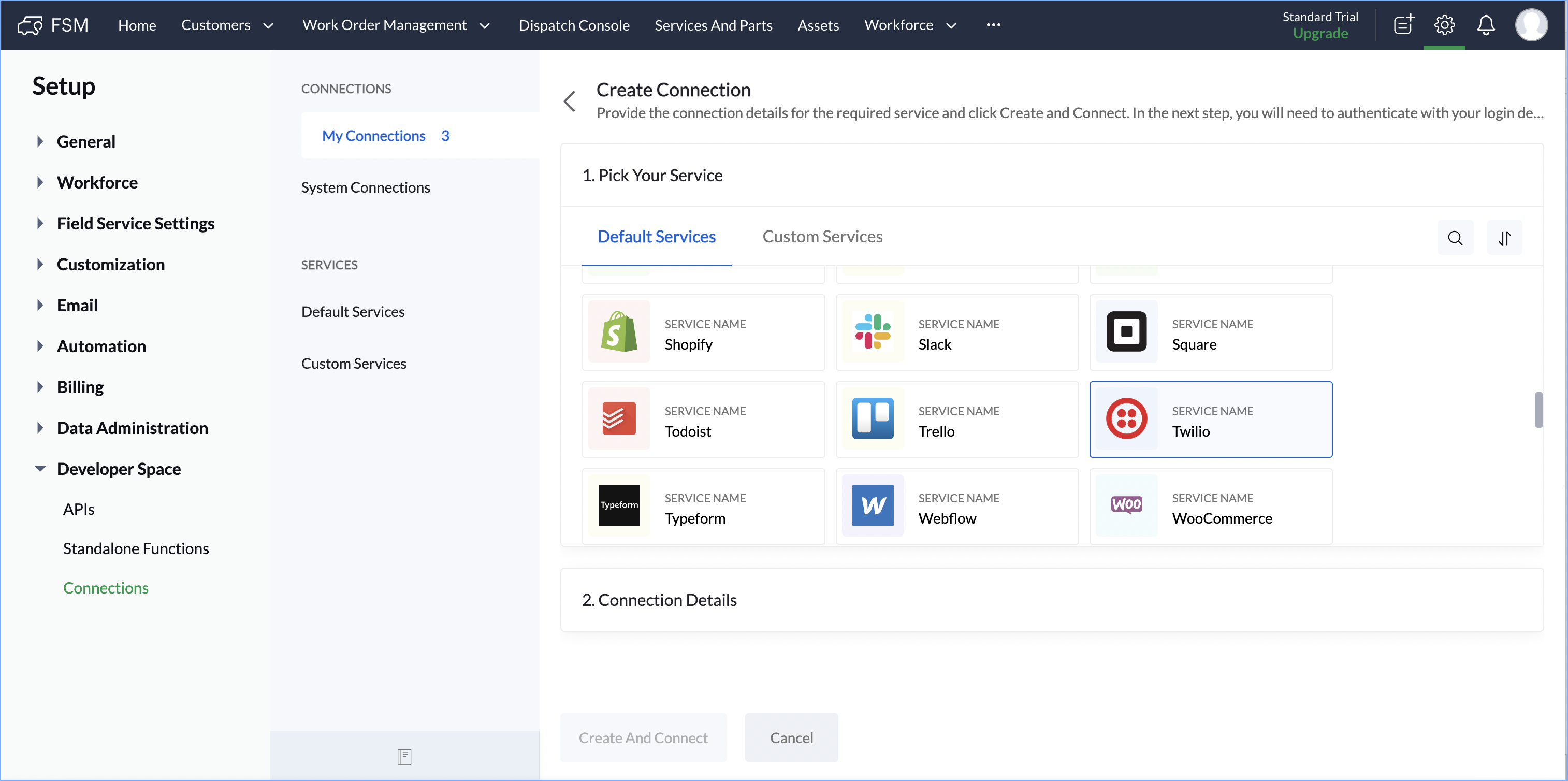This screenshot has width=1568, height=781.
Task: Pick the Trello service card
Action: click(x=956, y=420)
